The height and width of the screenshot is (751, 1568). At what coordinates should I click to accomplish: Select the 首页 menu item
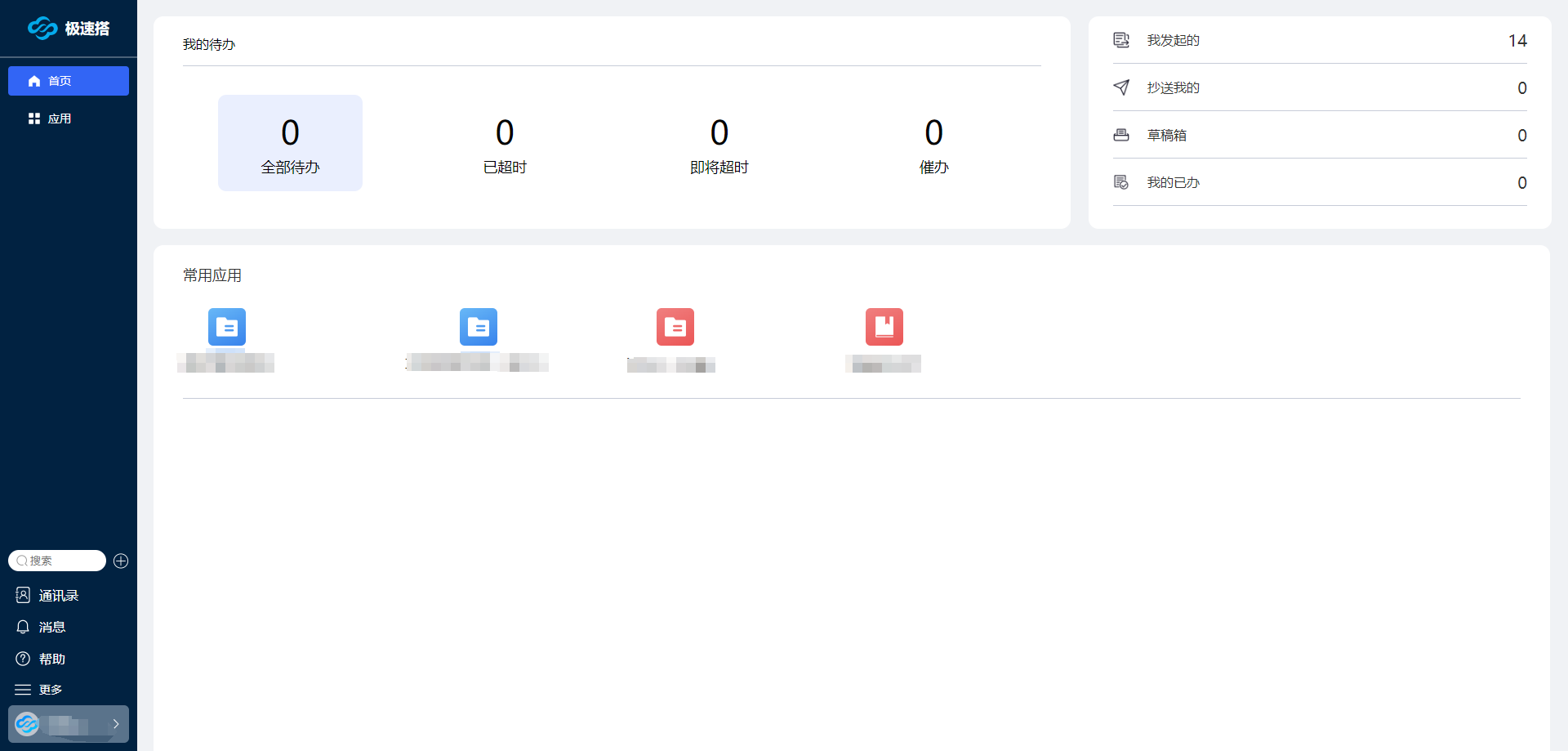[69, 81]
